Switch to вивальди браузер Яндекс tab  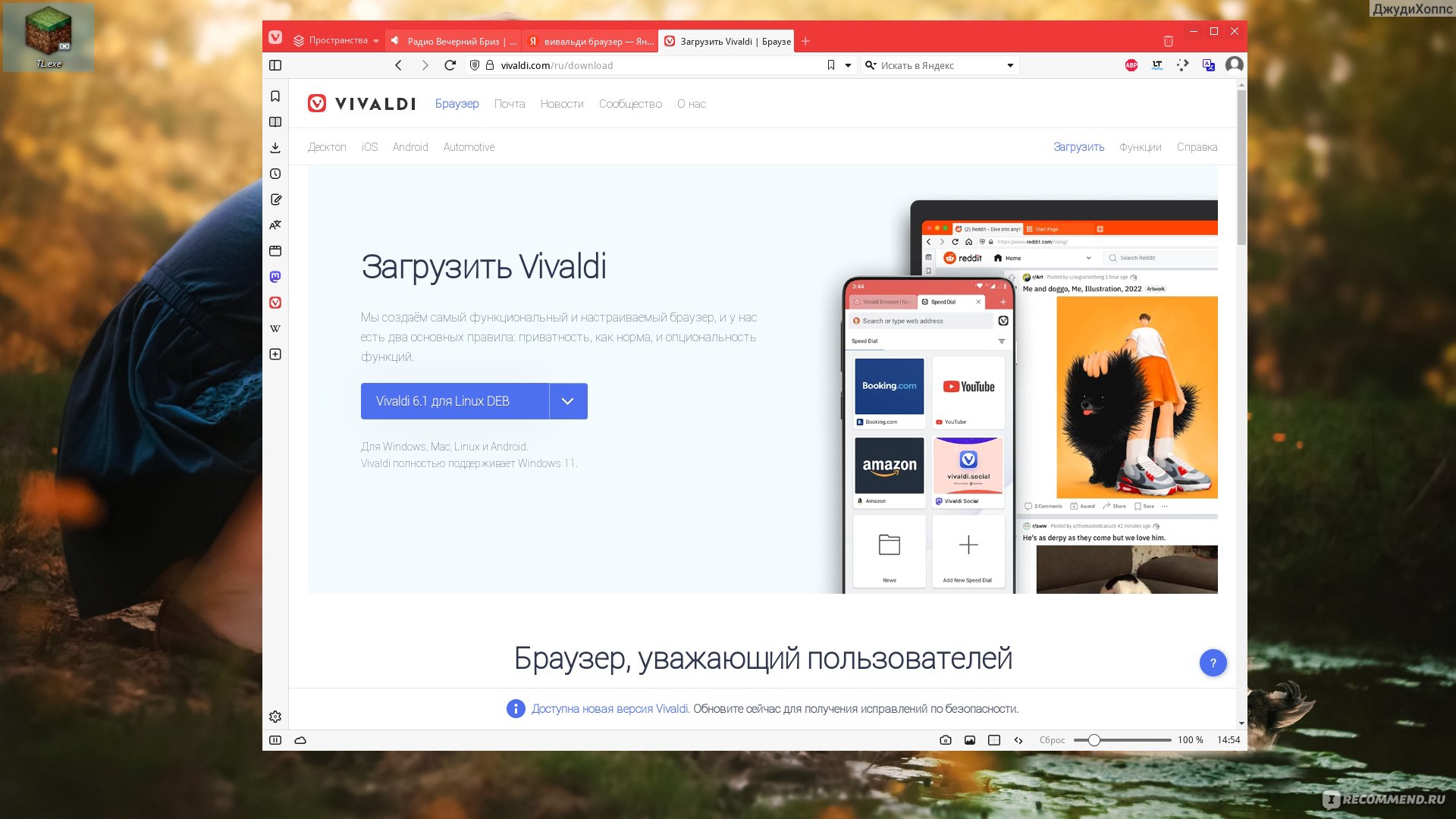click(x=589, y=41)
